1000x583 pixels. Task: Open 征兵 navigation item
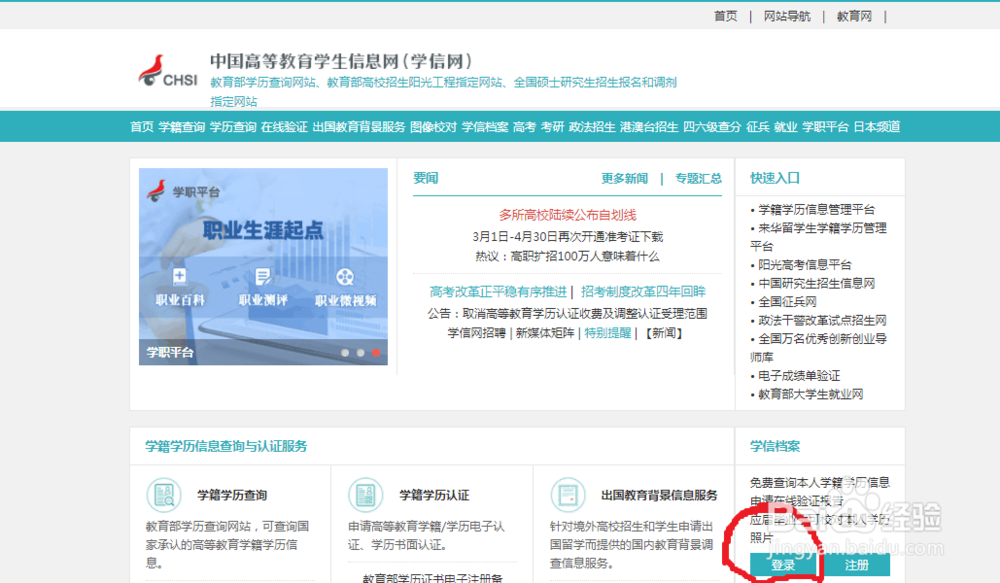pyautogui.click(x=758, y=127)
